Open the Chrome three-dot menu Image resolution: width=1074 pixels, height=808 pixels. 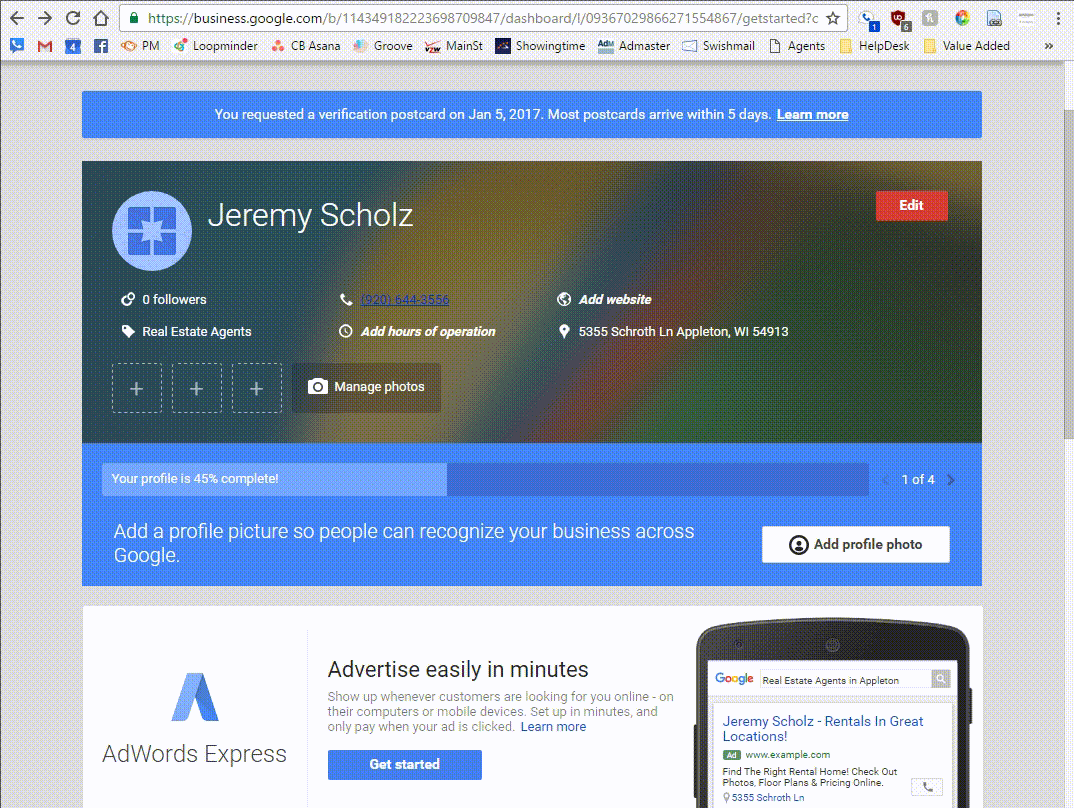coord(1058,18)
